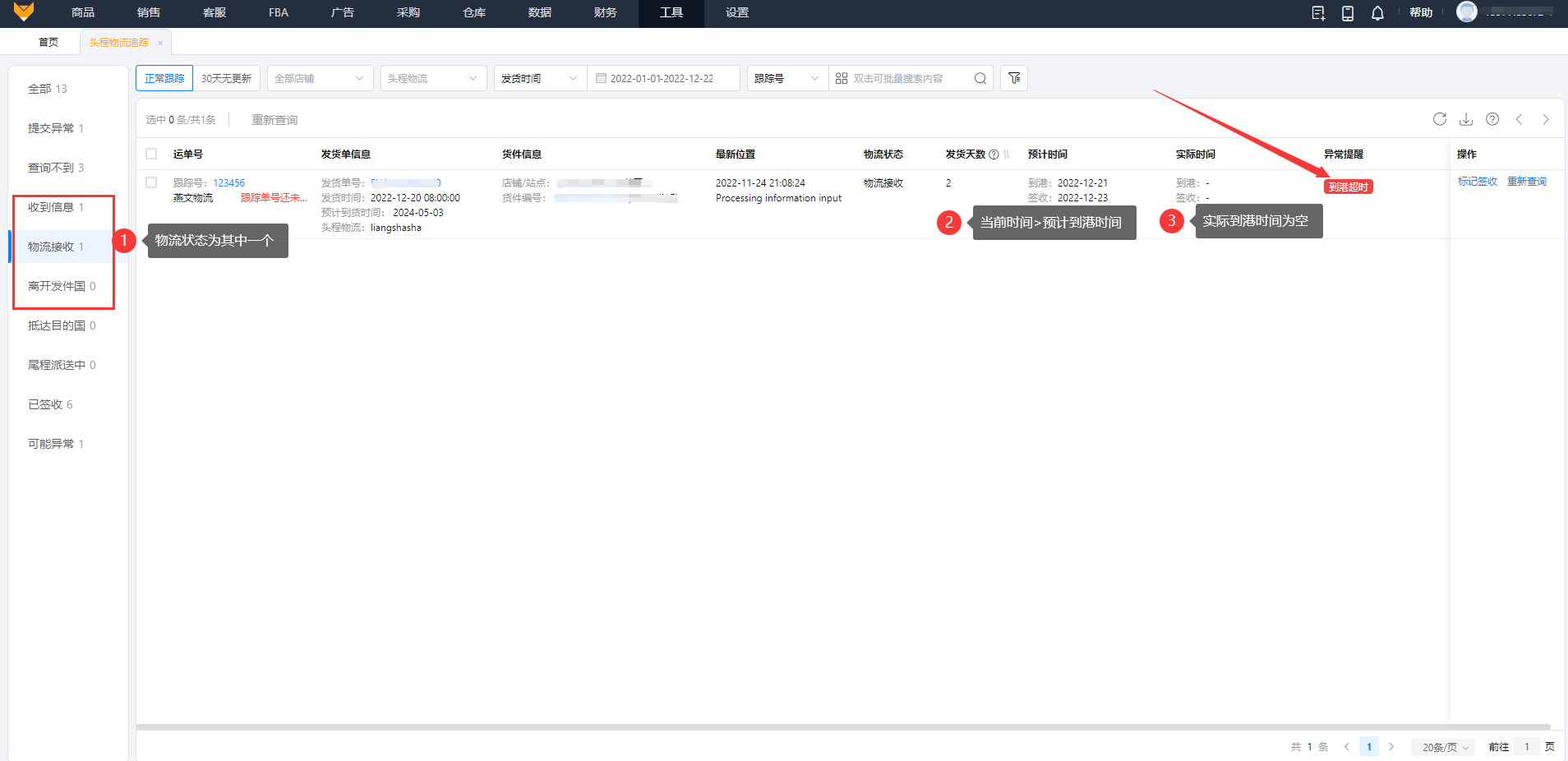Screen dimensions: 1568x761
Task: Sort by shipping days column
Action: 1007,155
